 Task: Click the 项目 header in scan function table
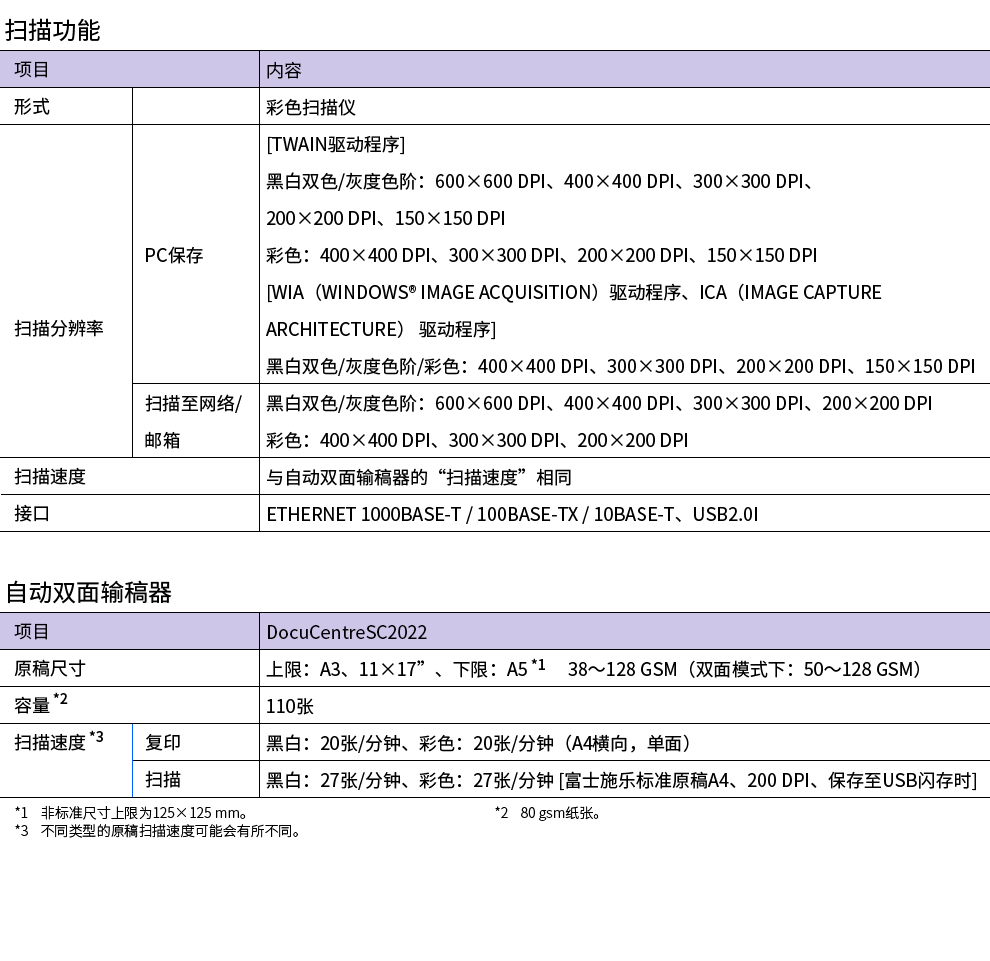(x=32, y=69)
